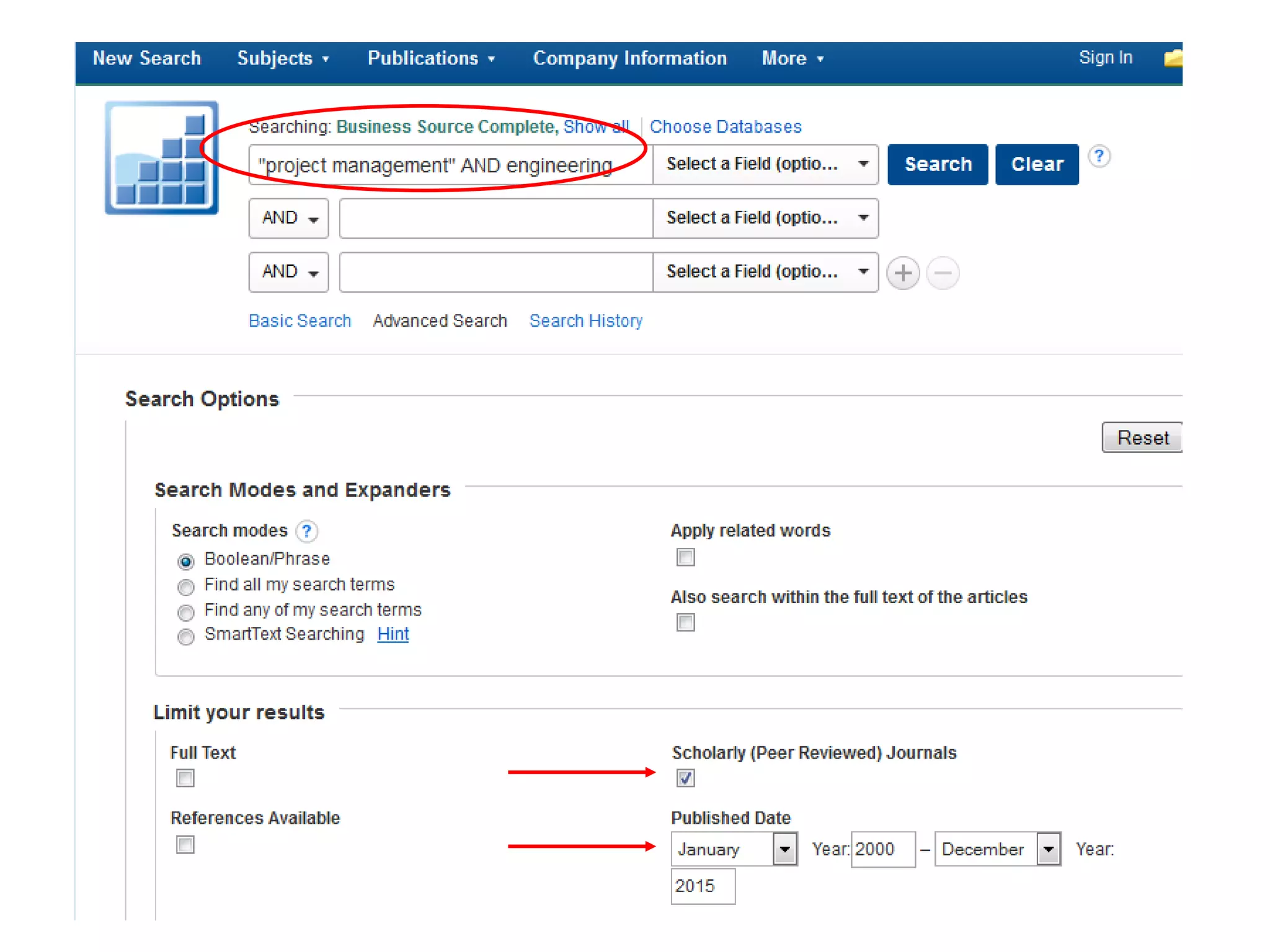Enable the Full Text checkbox
The width and height of the screenshot is (1270, 952).
tap(185, 778)
